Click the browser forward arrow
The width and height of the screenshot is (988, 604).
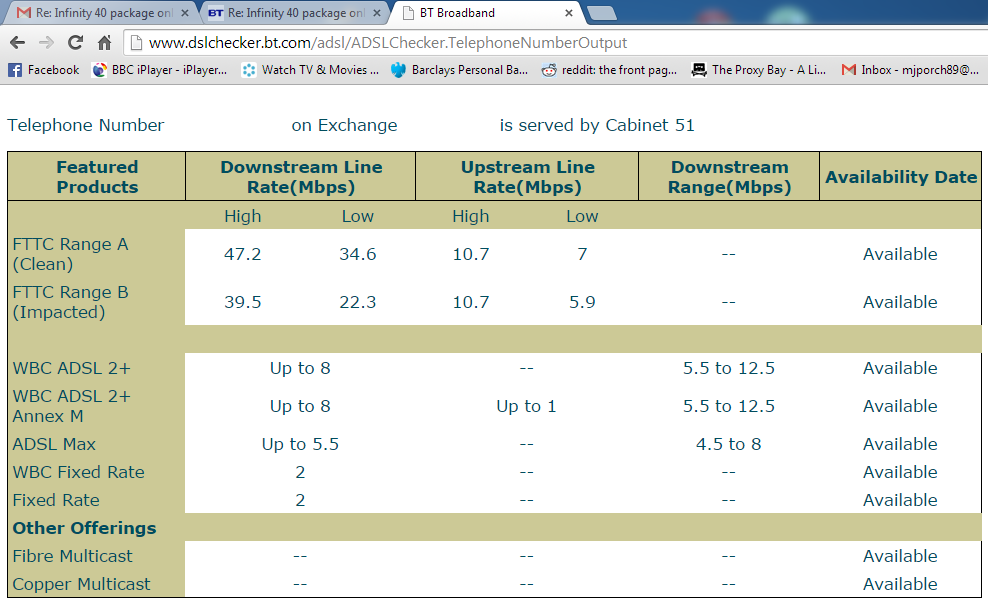pos(47,43)
